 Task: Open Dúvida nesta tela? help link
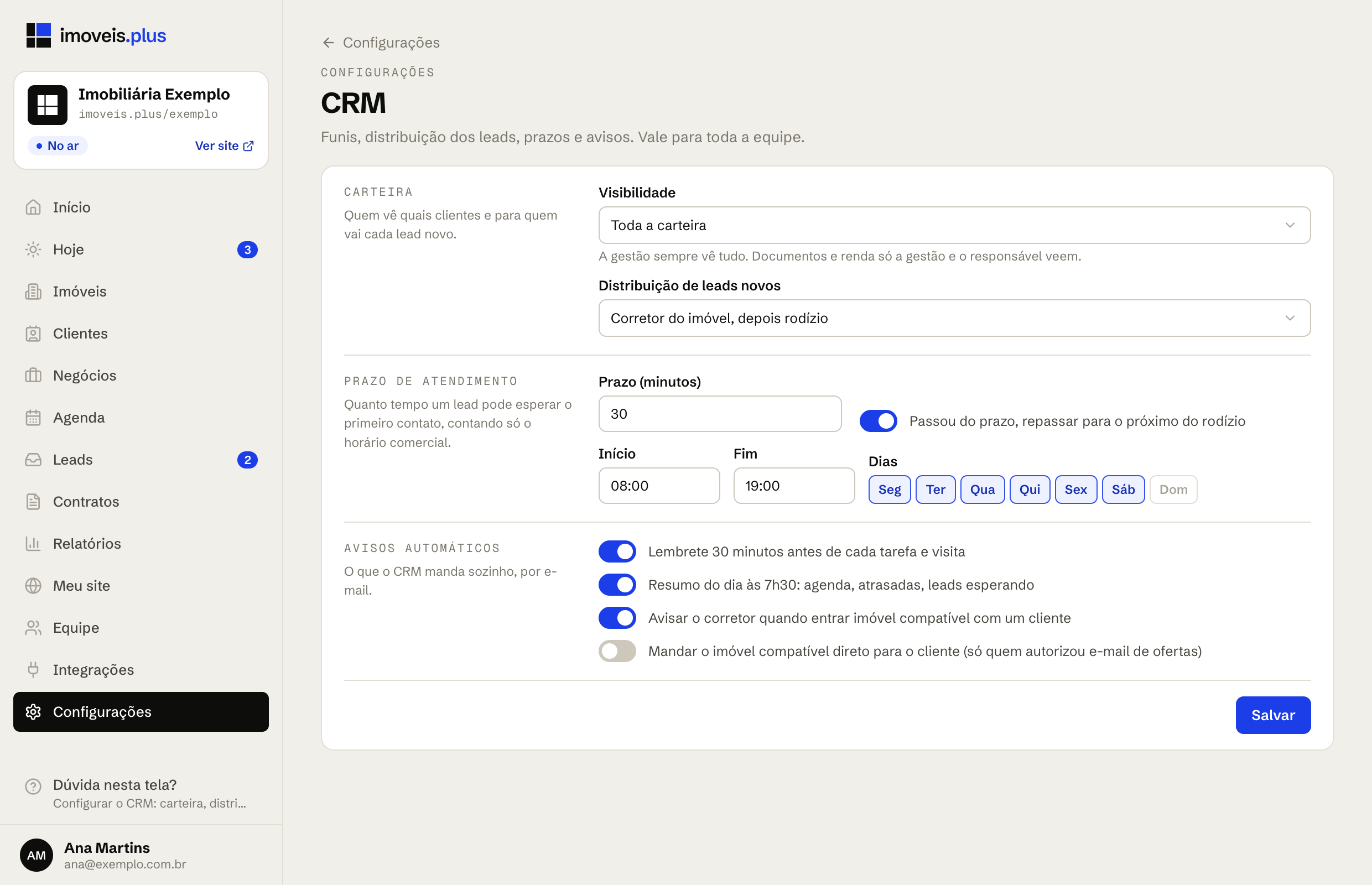pyautogui.click(x=141, y=794)
